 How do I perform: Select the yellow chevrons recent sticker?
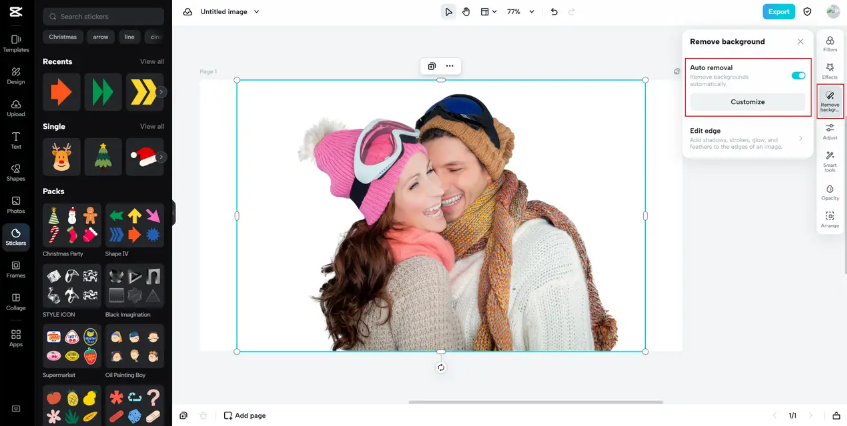pyautogui.click(x=144, y=92)
